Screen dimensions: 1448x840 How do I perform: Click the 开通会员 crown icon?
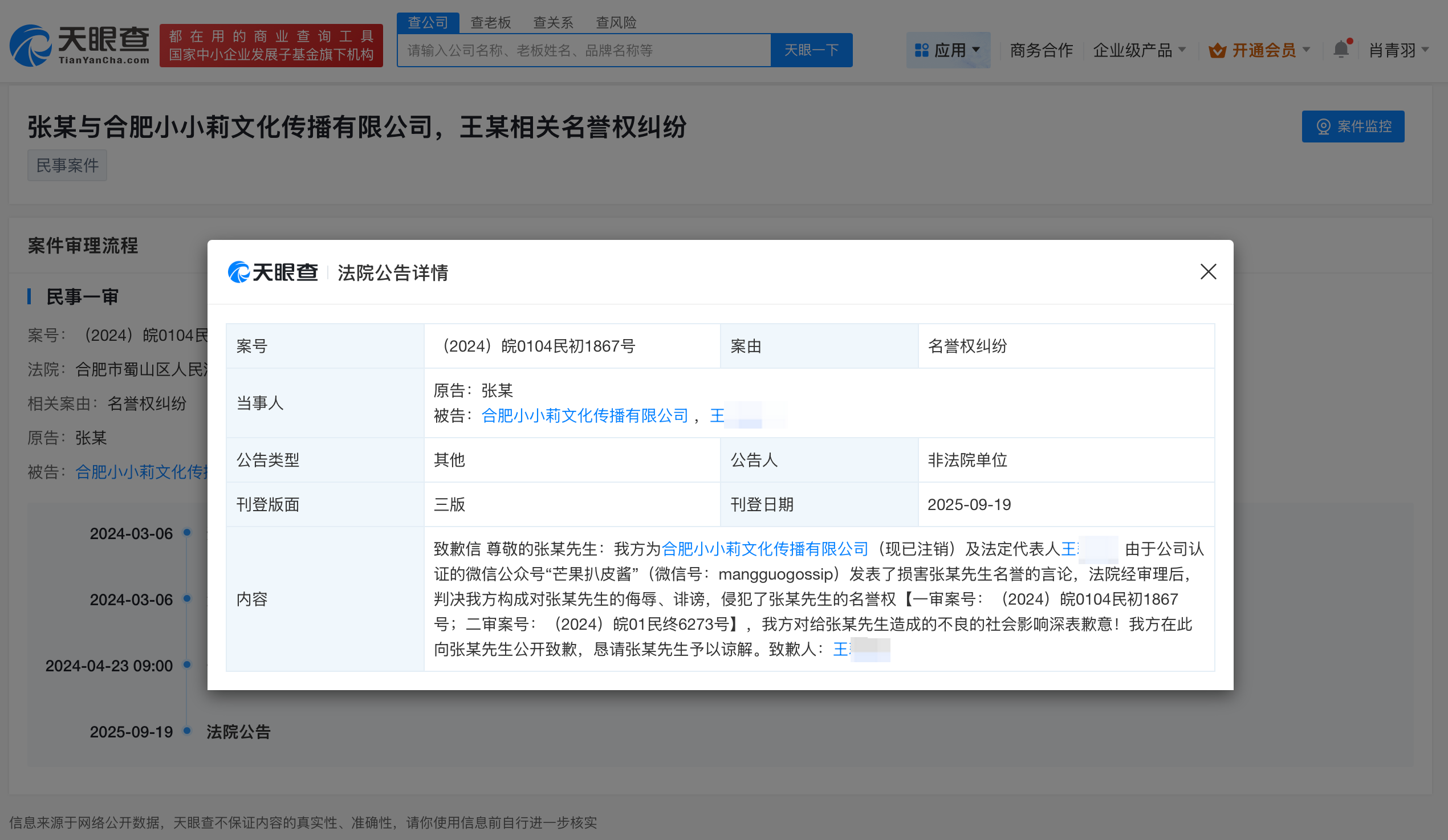point(1218,51)
